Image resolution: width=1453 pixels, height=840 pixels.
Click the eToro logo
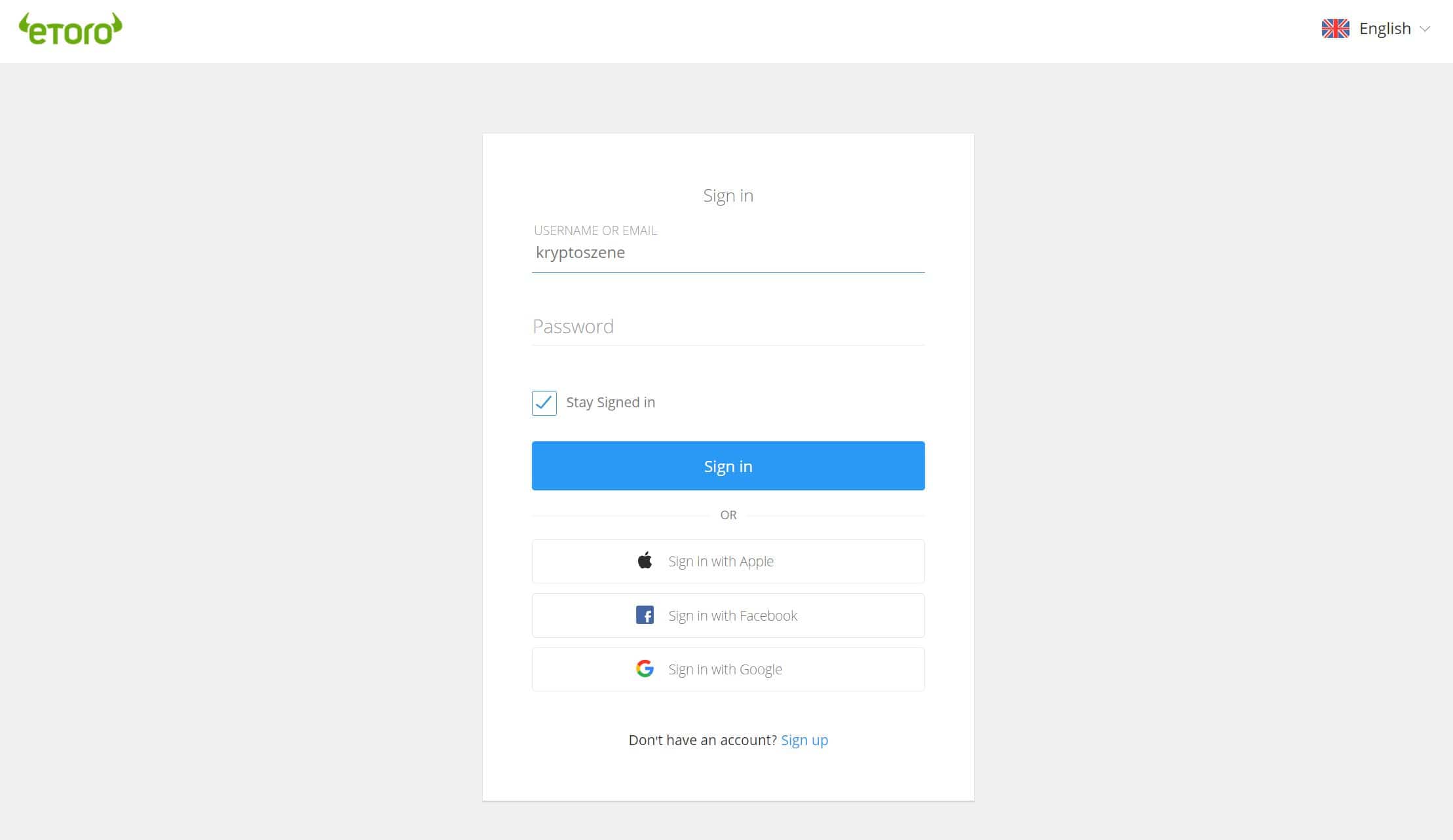[x=71, y=29]
